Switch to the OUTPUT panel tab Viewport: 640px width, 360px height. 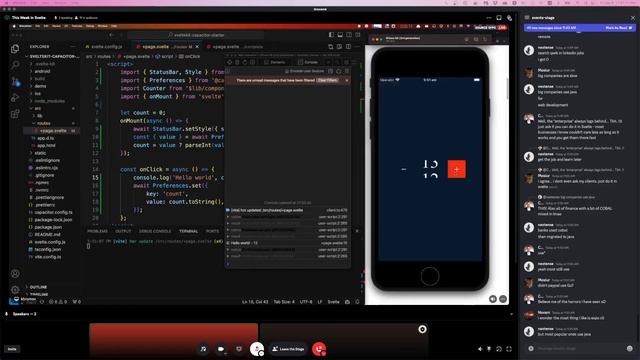pyautogui.click(x=123, y=231)
